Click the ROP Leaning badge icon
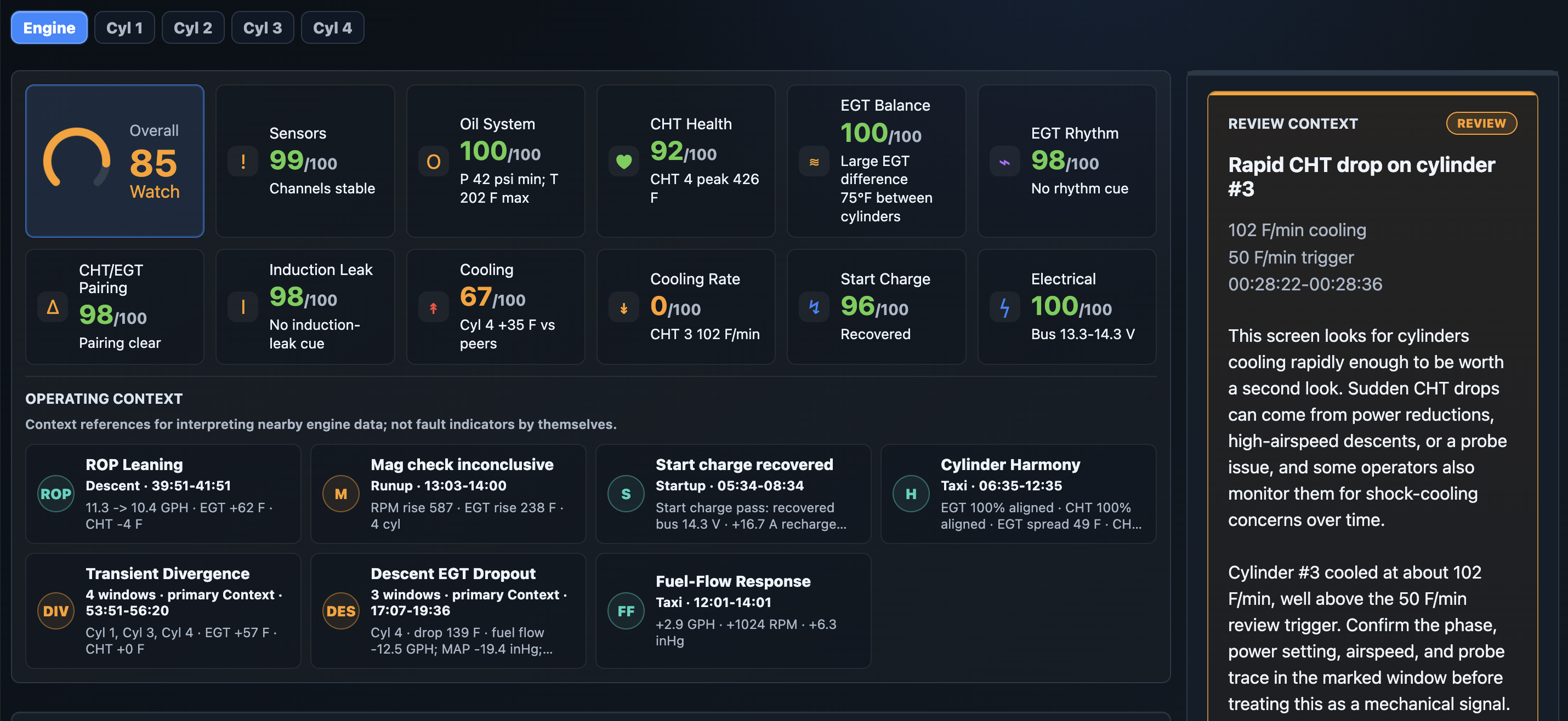Viewport: 1568px width, 721px height. (56, 494)
